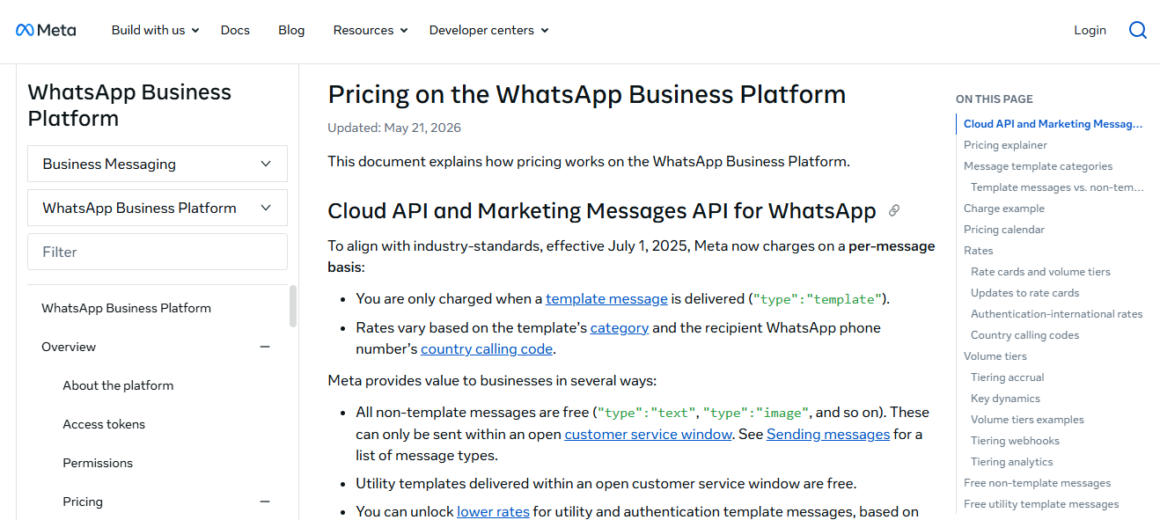The image size is (1160, 520).
Task: Jump to Message template categories section
Action: pos(1038,166)
